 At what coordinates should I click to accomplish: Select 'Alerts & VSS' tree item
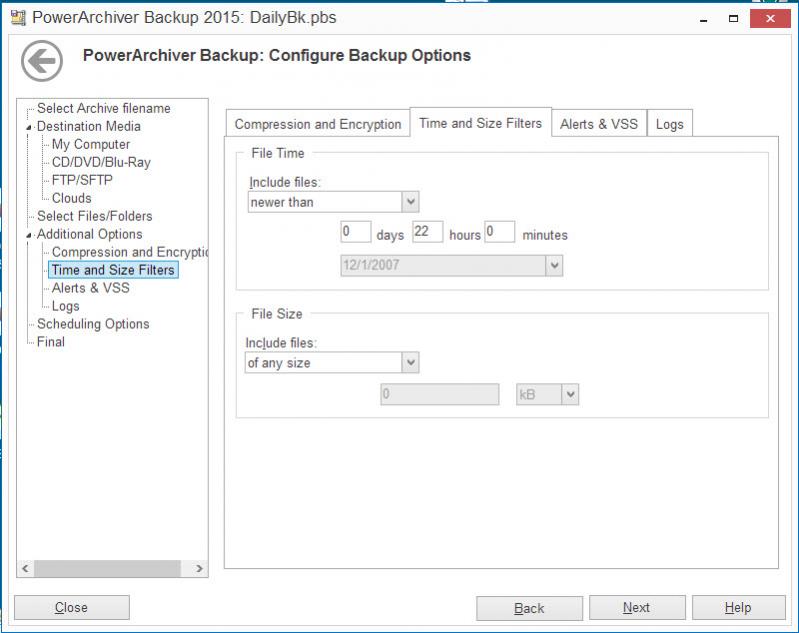(91, 288)
